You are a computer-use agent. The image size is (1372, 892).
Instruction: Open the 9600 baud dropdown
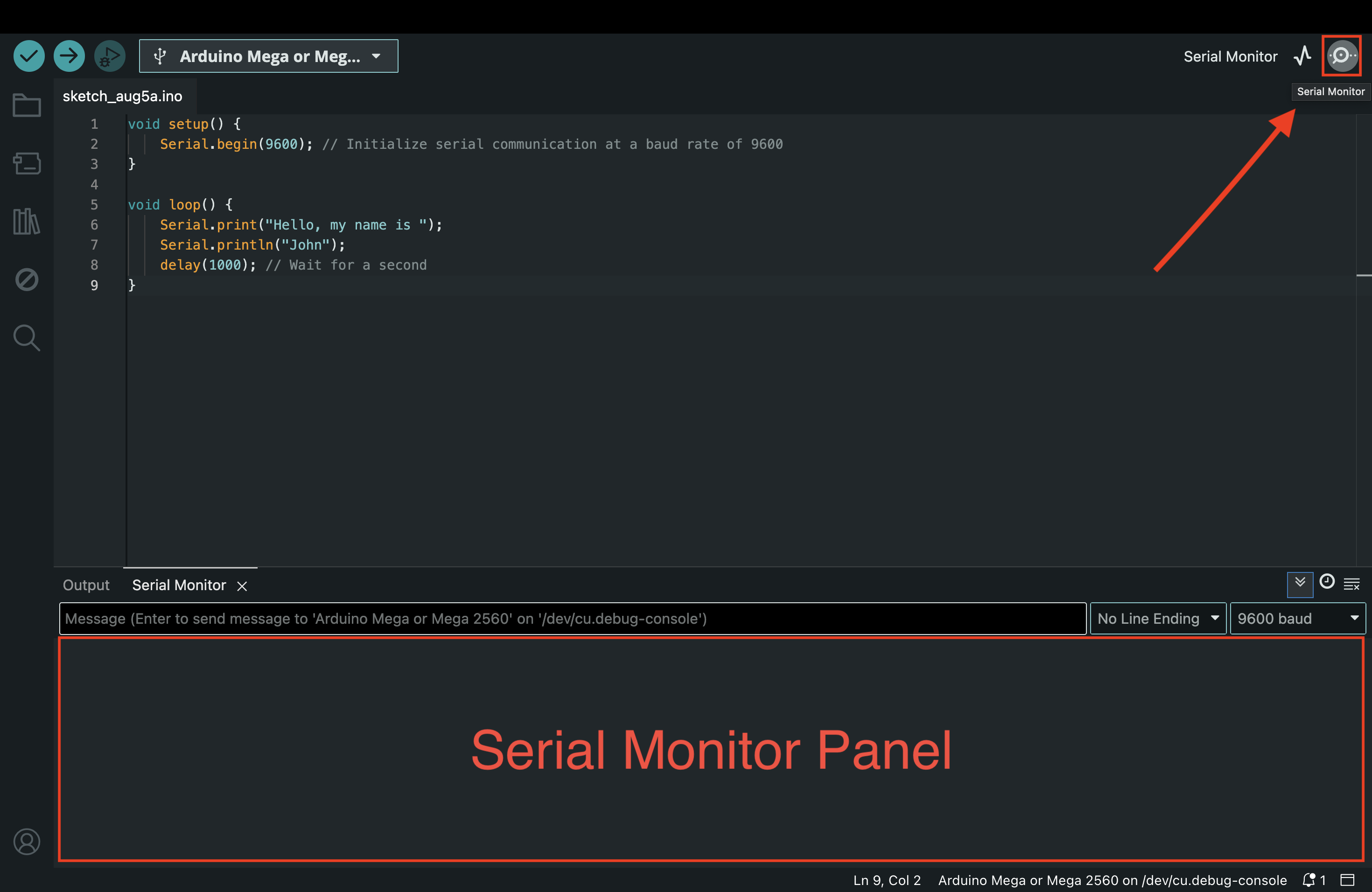click(1298, 618)
